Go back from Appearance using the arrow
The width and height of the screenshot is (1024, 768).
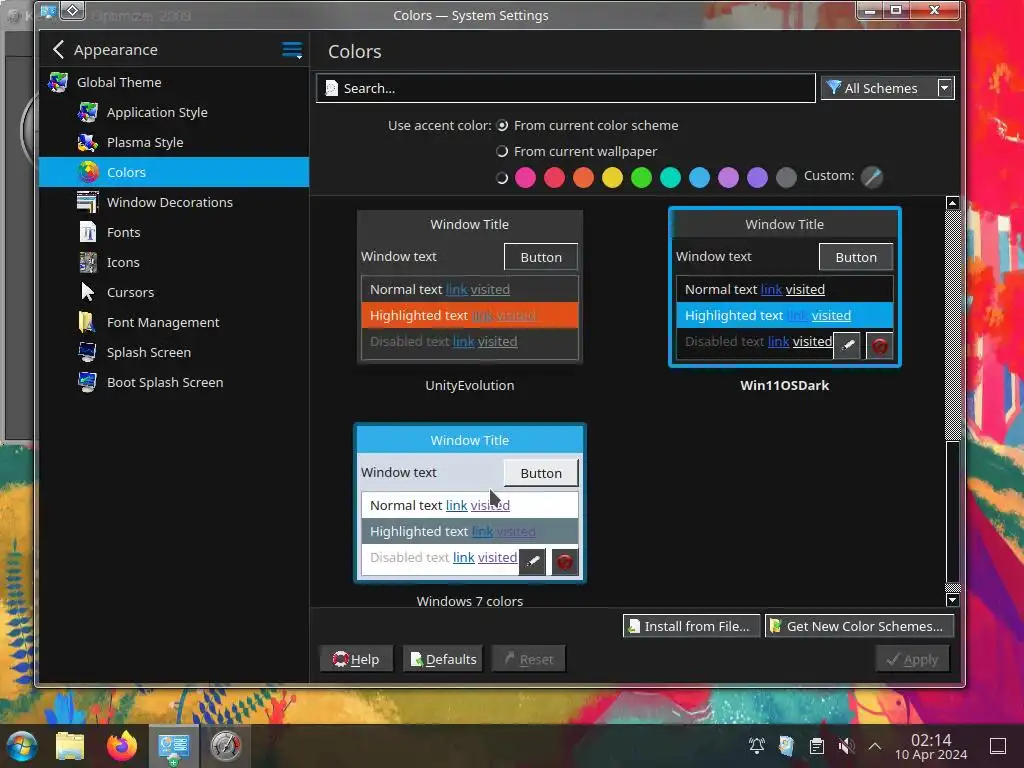point(58,50)
